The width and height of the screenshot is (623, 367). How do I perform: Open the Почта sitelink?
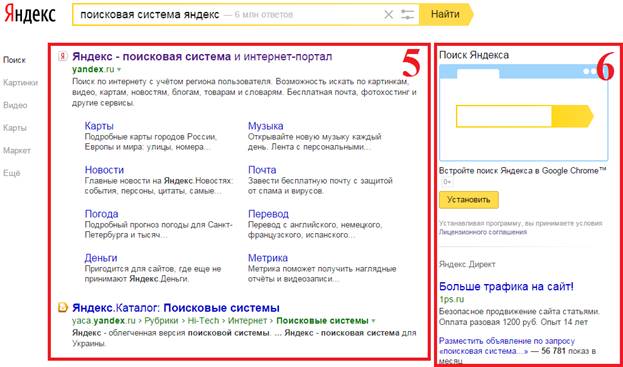262,170
